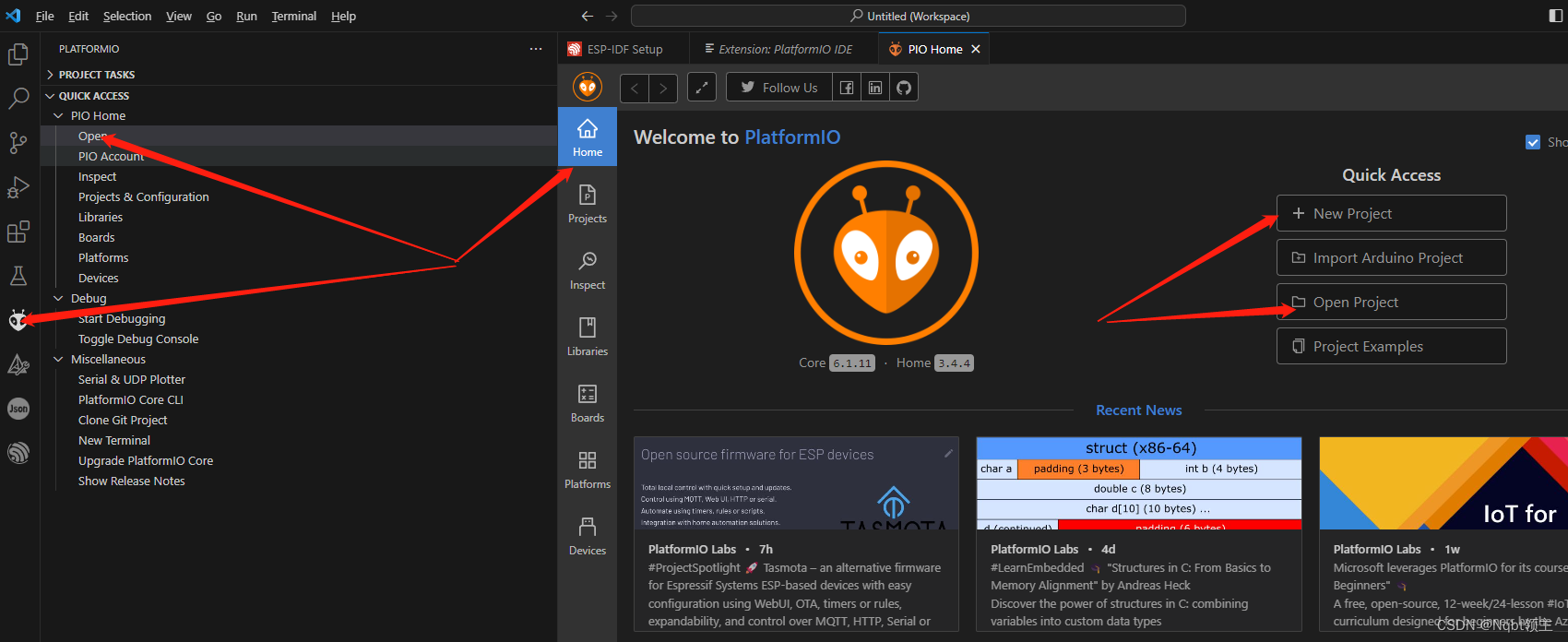1568x642 pixels.
Task: Click the Project Examples button
Action: click(1391, 346)
